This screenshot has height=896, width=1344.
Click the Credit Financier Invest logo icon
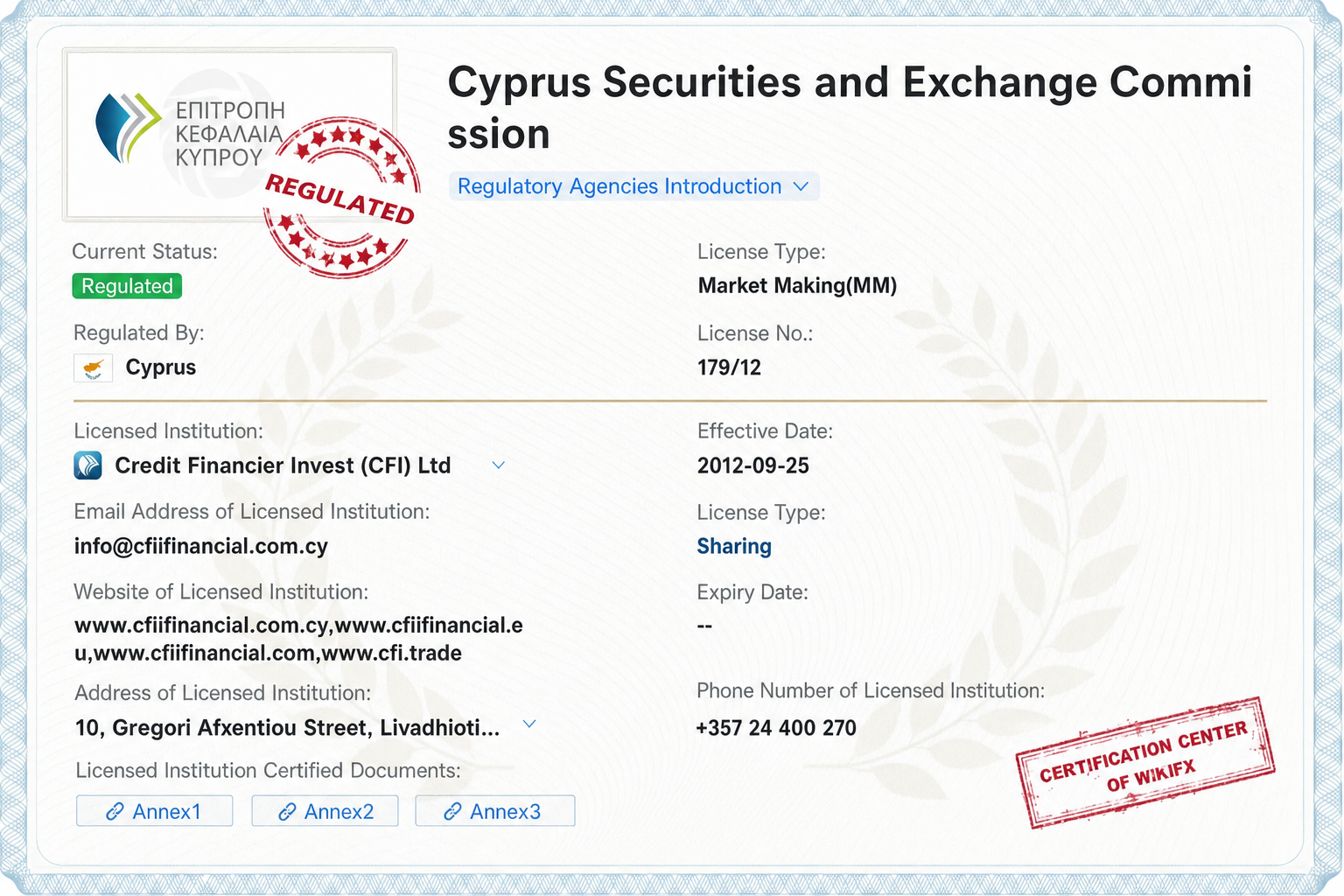click(x=88, y=465)
